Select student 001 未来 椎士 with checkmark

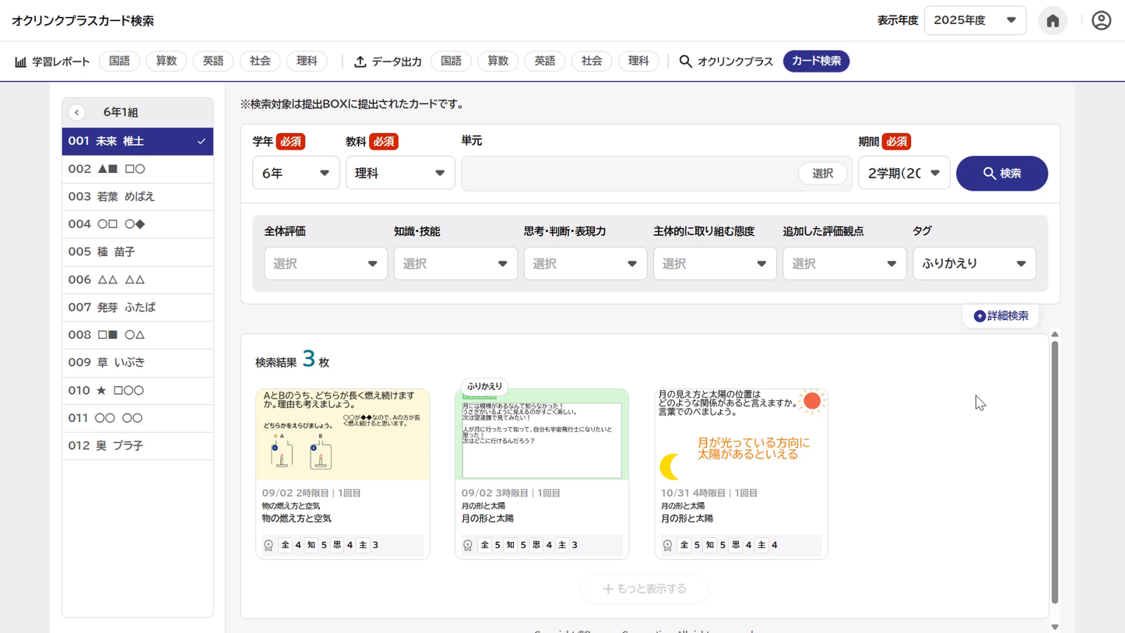pyautogui.click(x=137, y=142)
